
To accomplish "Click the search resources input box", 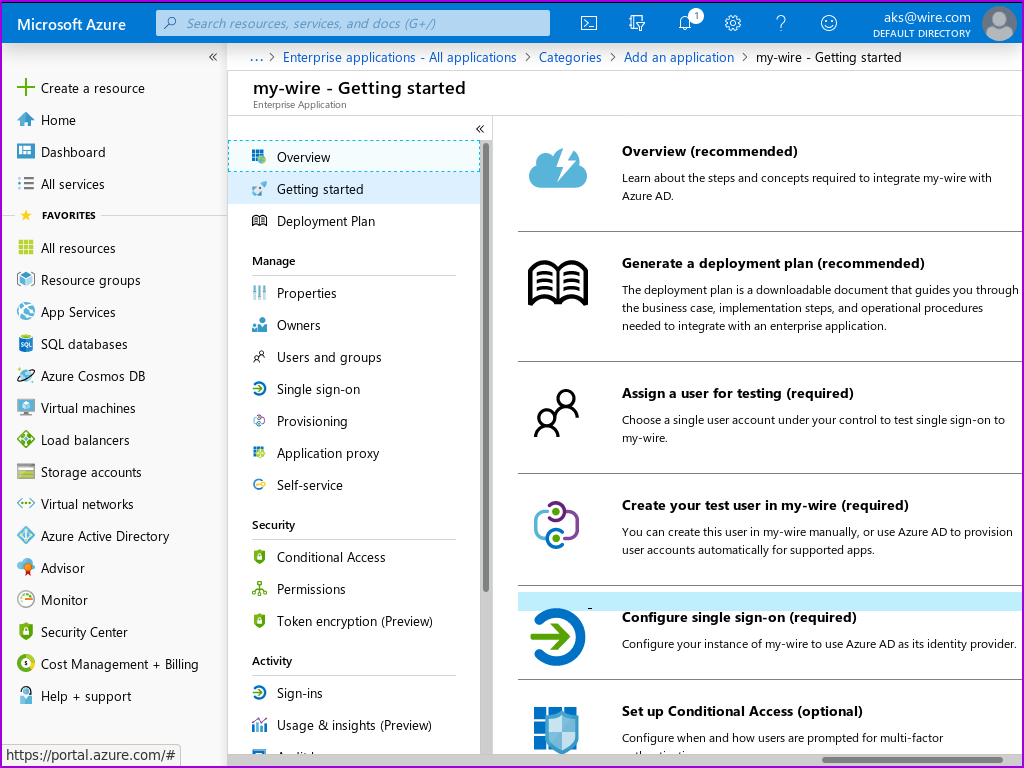I will click(x=353, y=23).
